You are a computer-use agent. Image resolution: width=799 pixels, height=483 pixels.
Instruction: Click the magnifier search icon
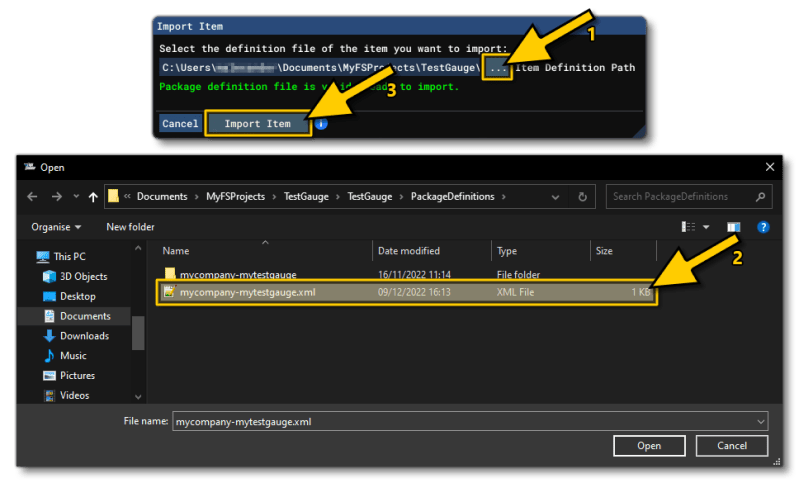coord(760,197)
